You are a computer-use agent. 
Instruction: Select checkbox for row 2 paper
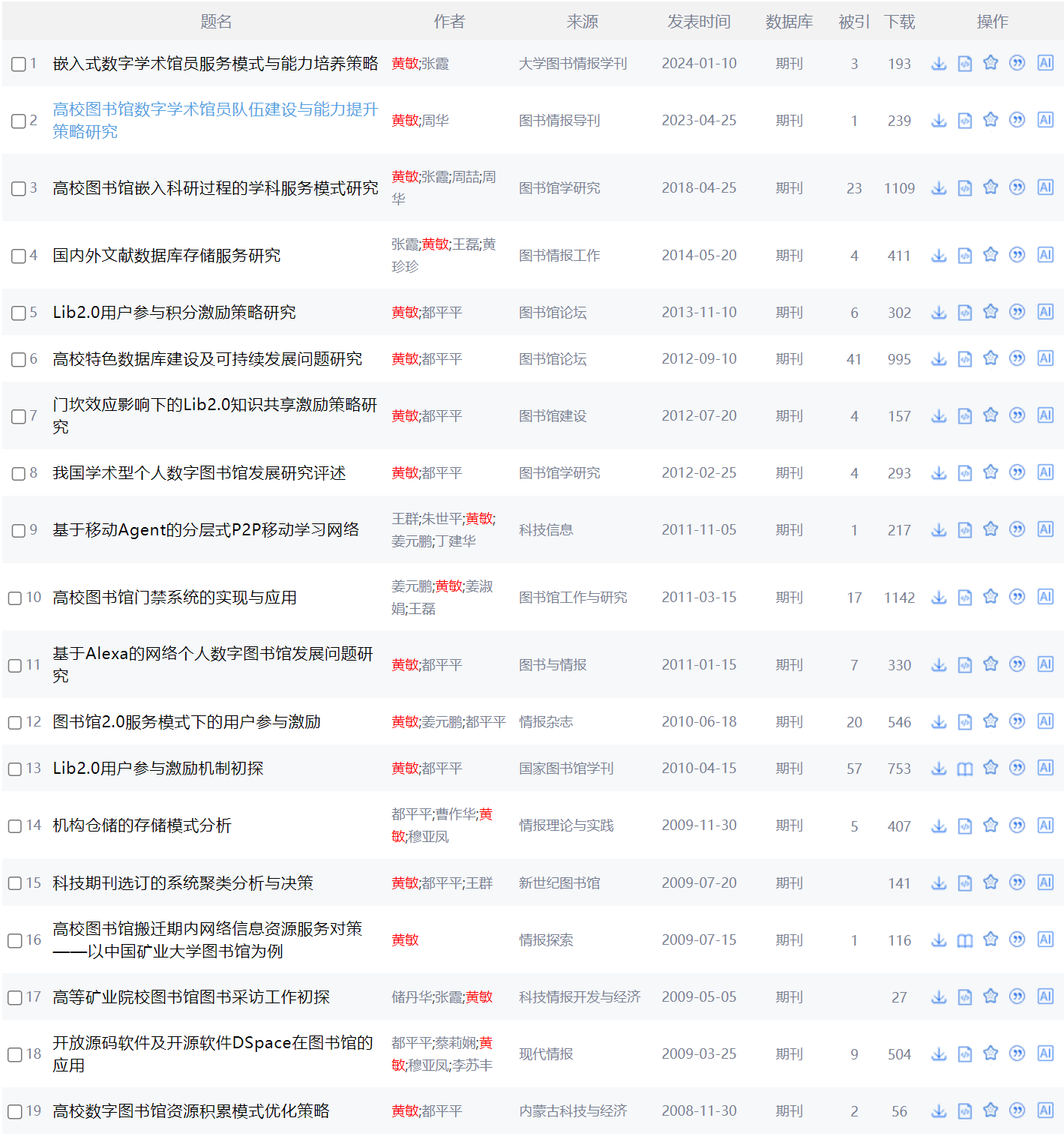[x=18, y=121]
